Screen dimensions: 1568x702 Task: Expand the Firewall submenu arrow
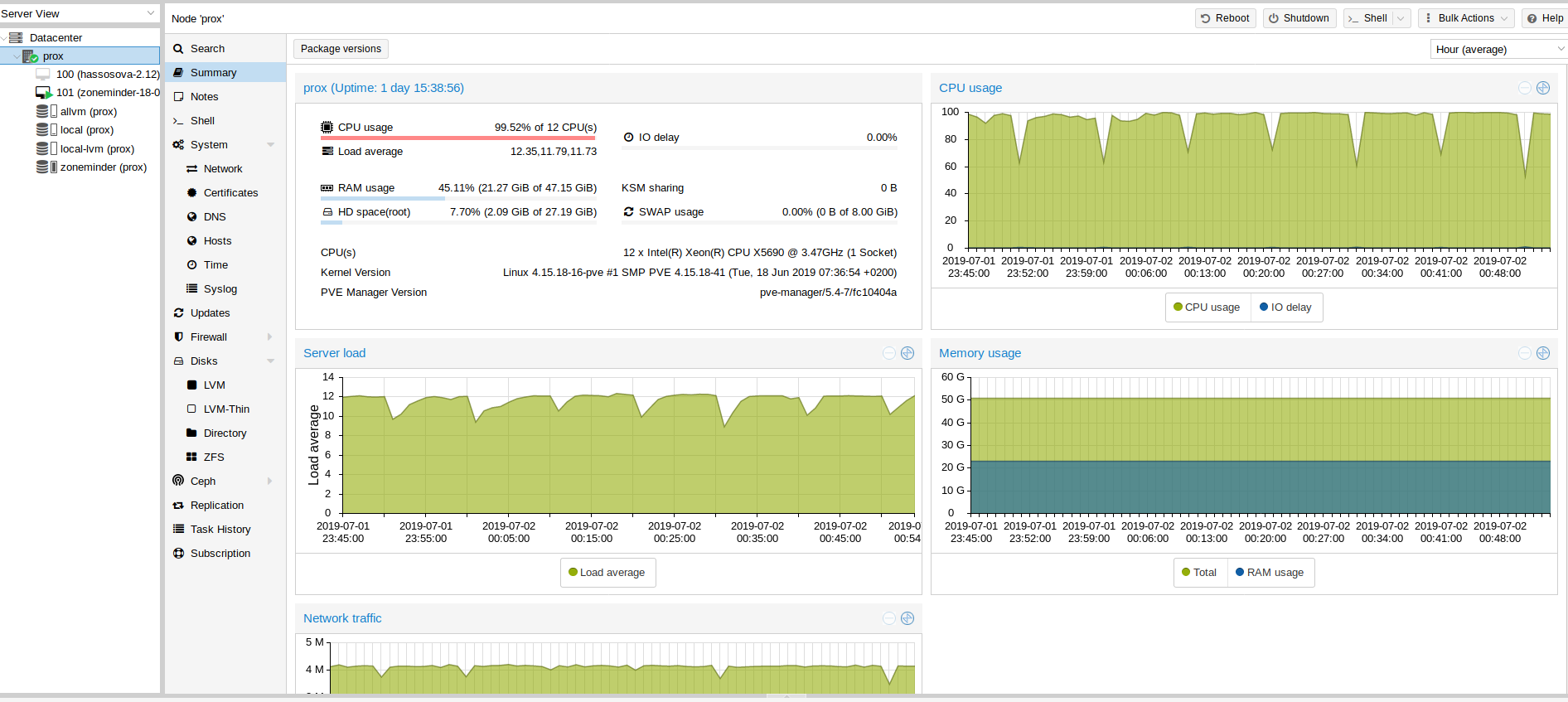coord(270,337)
